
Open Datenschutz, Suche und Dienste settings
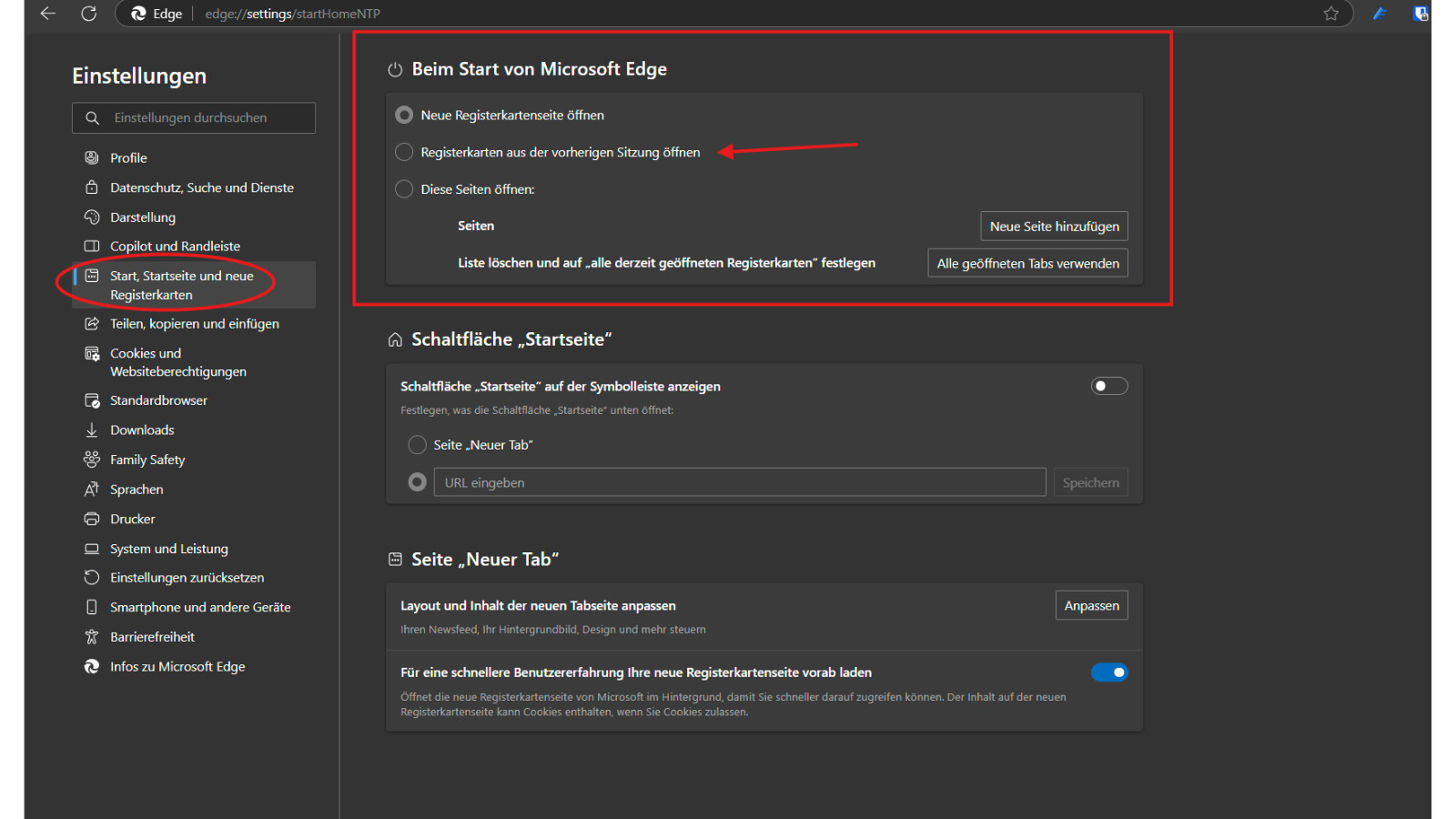(x=201, y=187)
